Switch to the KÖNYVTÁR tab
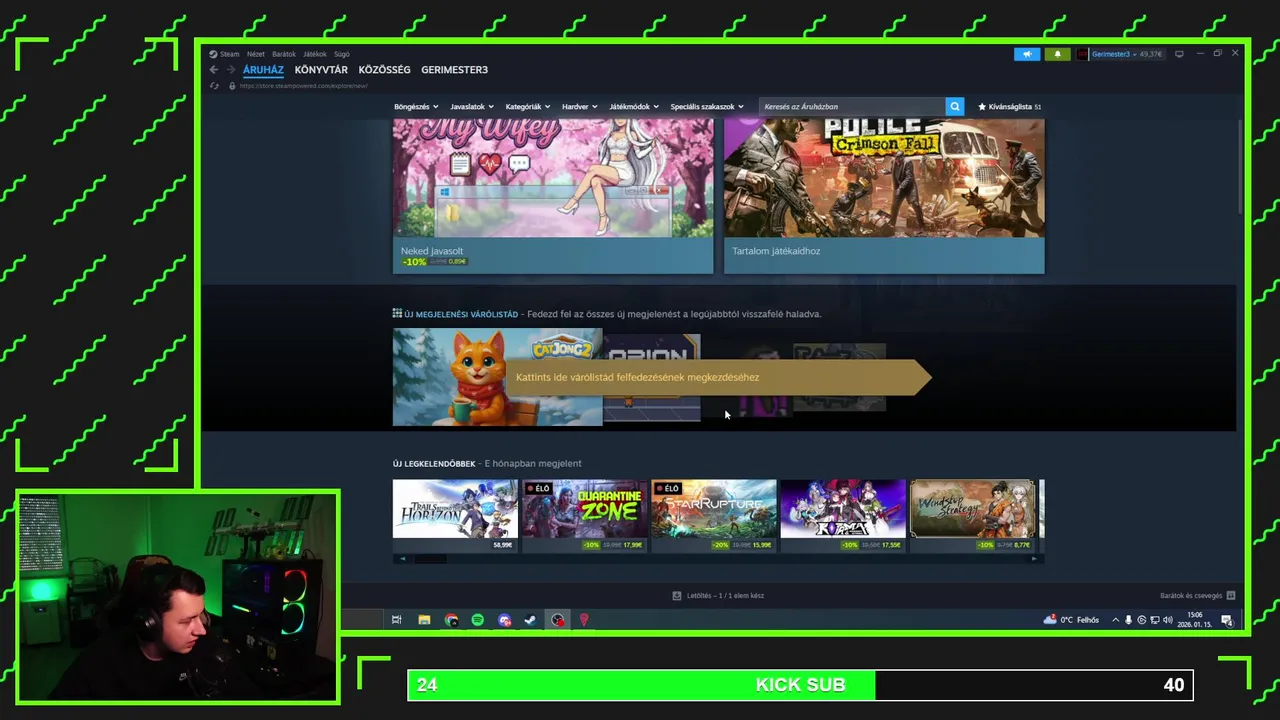The height and width of the screenshot is (720, 1280). tap(321, 70)
